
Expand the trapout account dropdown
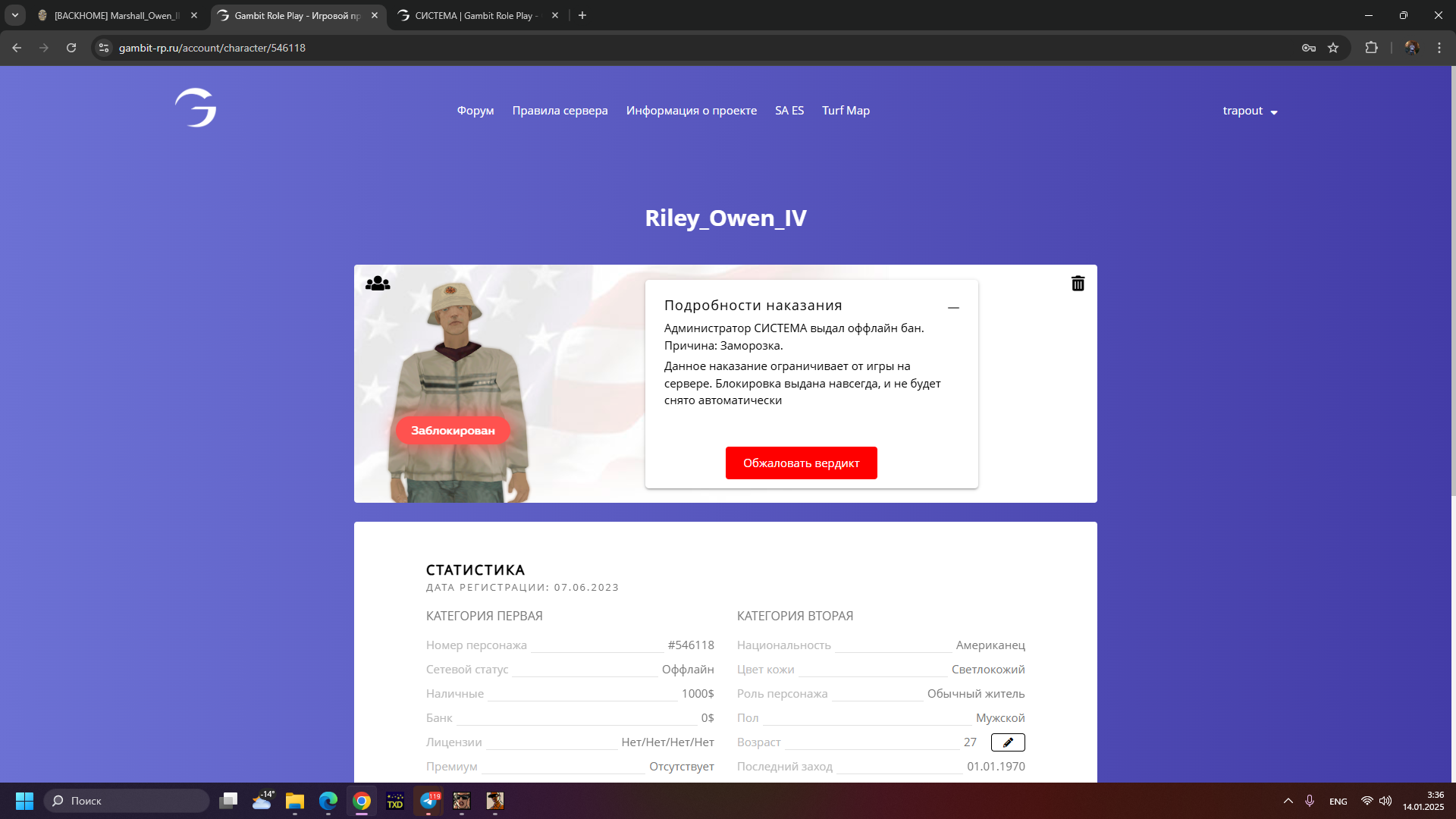1250,111
